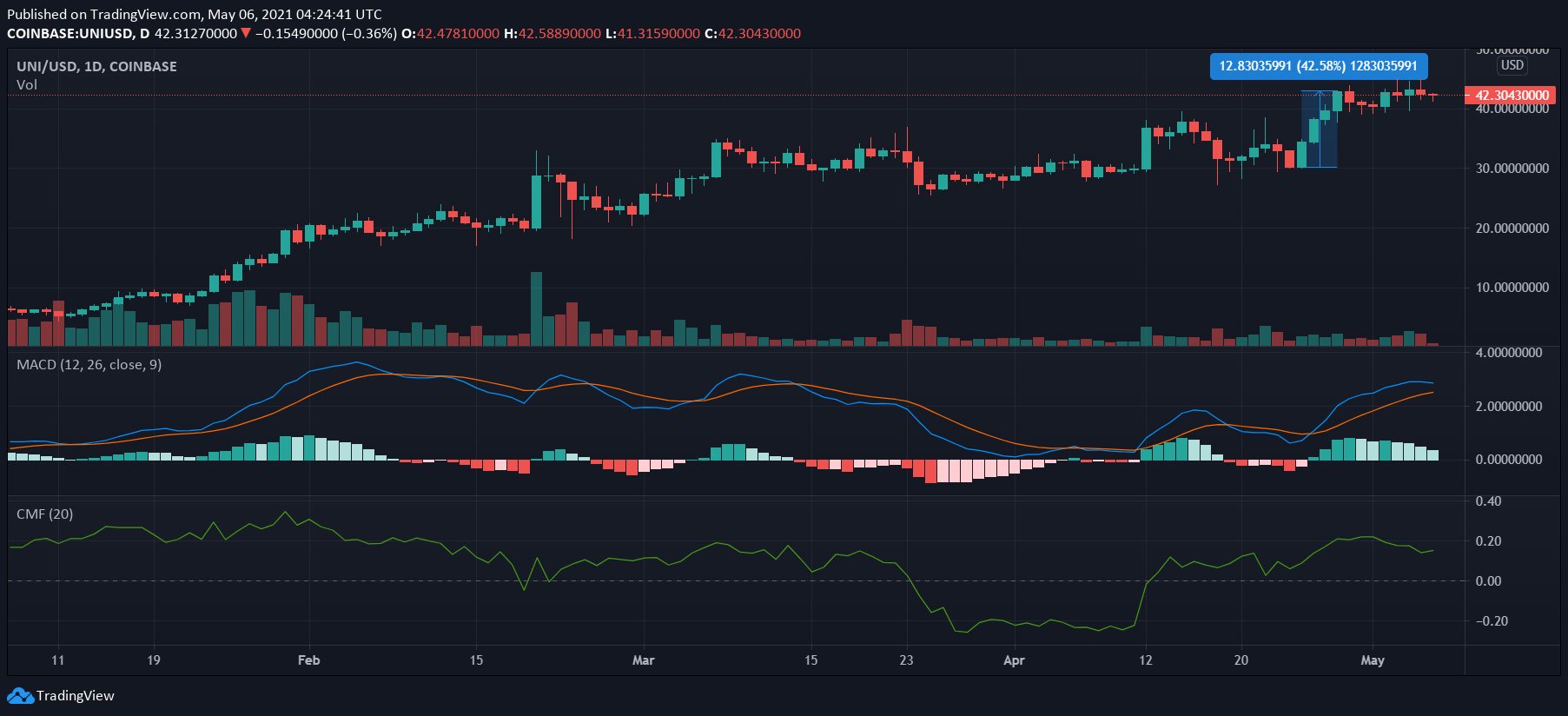Click the 0.00 CMF axis value

click(x=1488, y=580)
